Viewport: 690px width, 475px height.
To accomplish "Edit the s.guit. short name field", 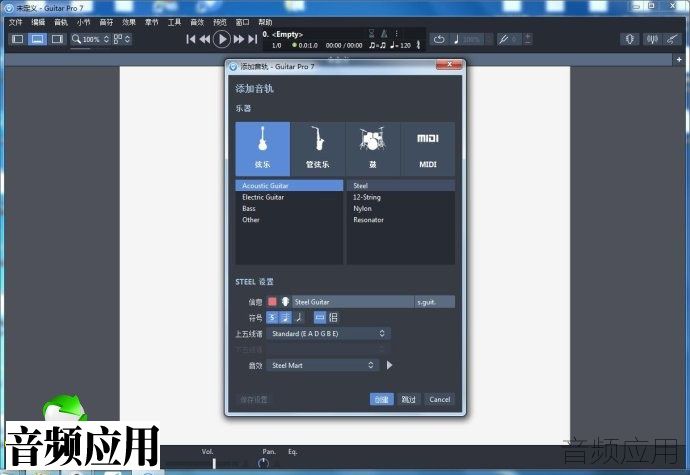I will point(435,302).
